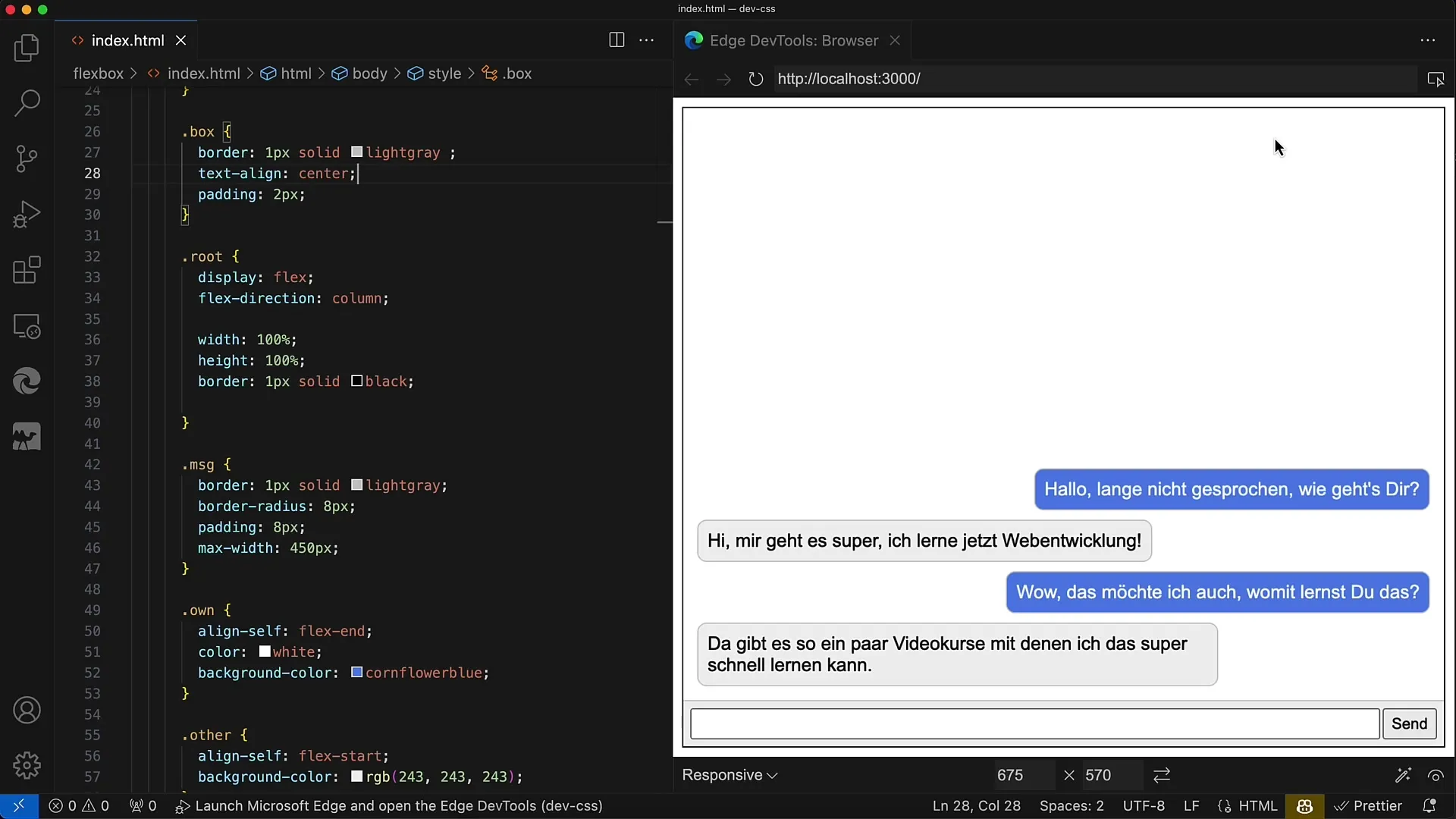Close the Edge DevTools Browser tab
The width and height of the screenshot is (1456, 819).
pyautogui.click(x=895, y=40)
